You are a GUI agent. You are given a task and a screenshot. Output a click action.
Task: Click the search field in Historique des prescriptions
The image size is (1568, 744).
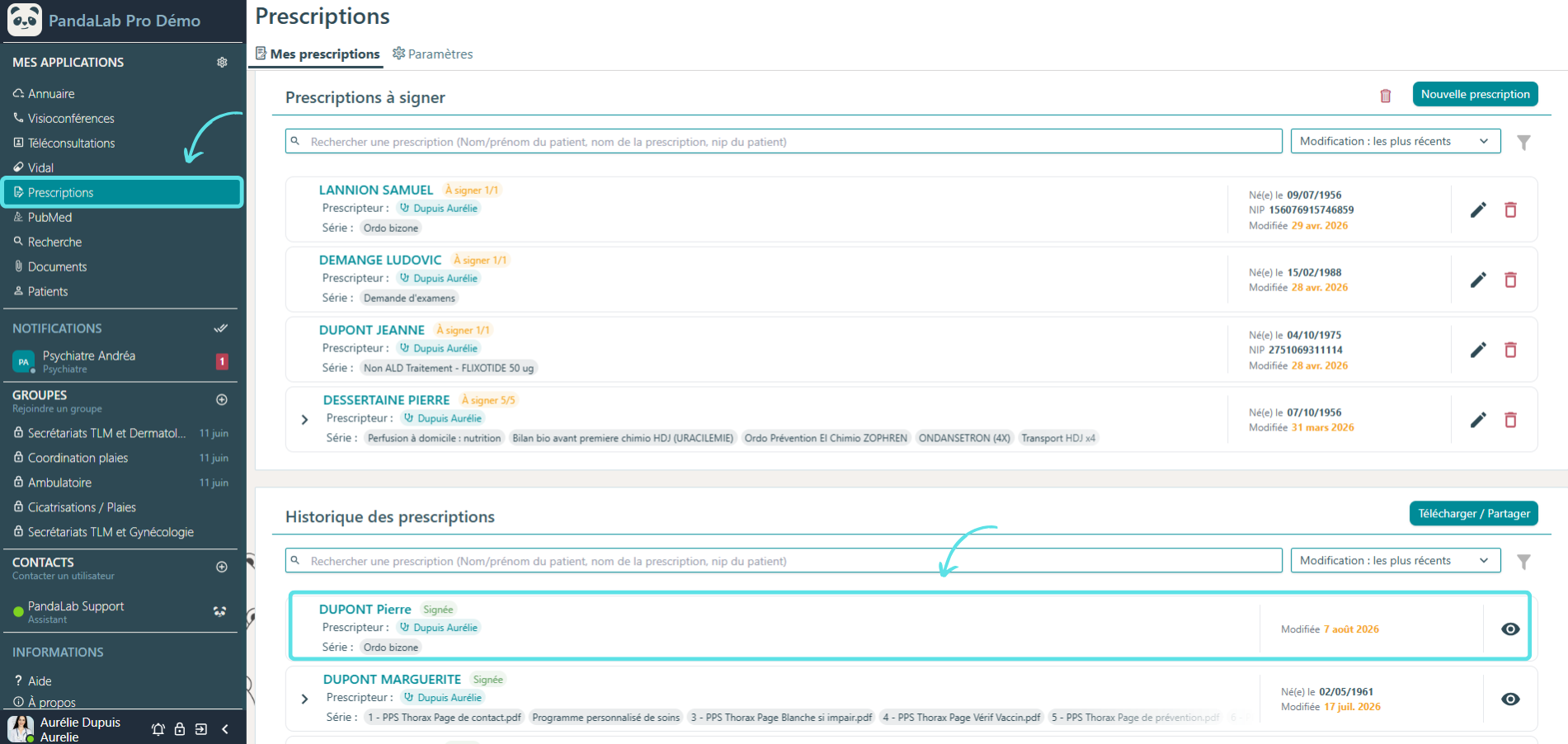(784, 560)
